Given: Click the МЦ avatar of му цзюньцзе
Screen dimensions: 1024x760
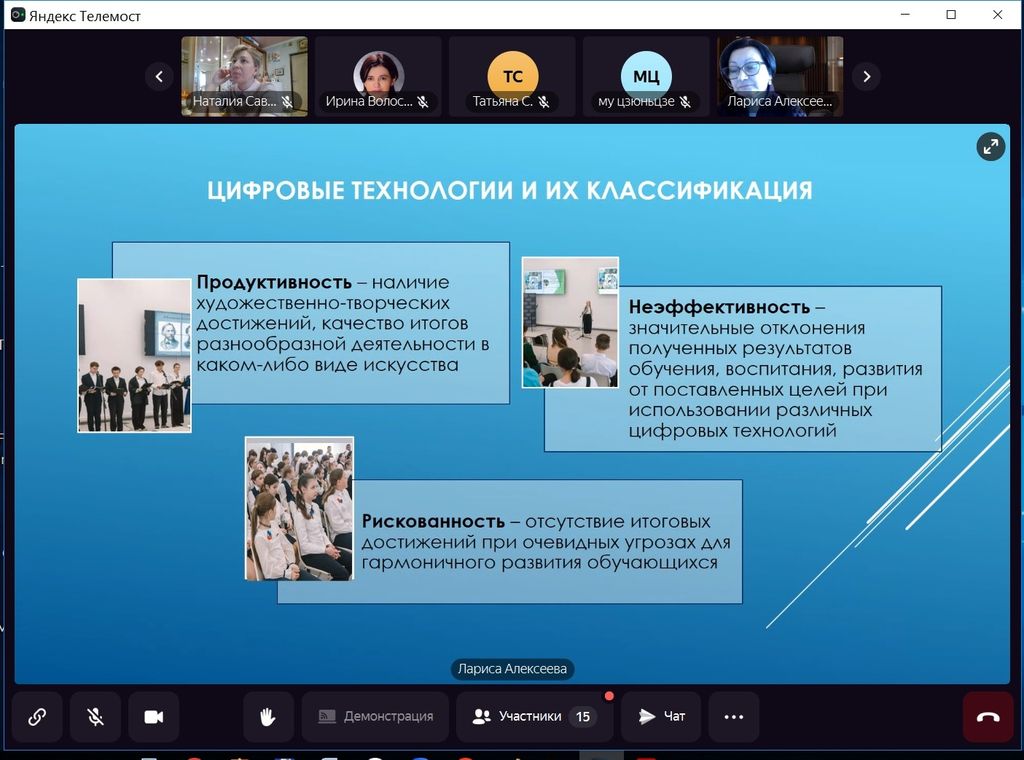Looking at the screenshot, I should (x=646, y=76).
